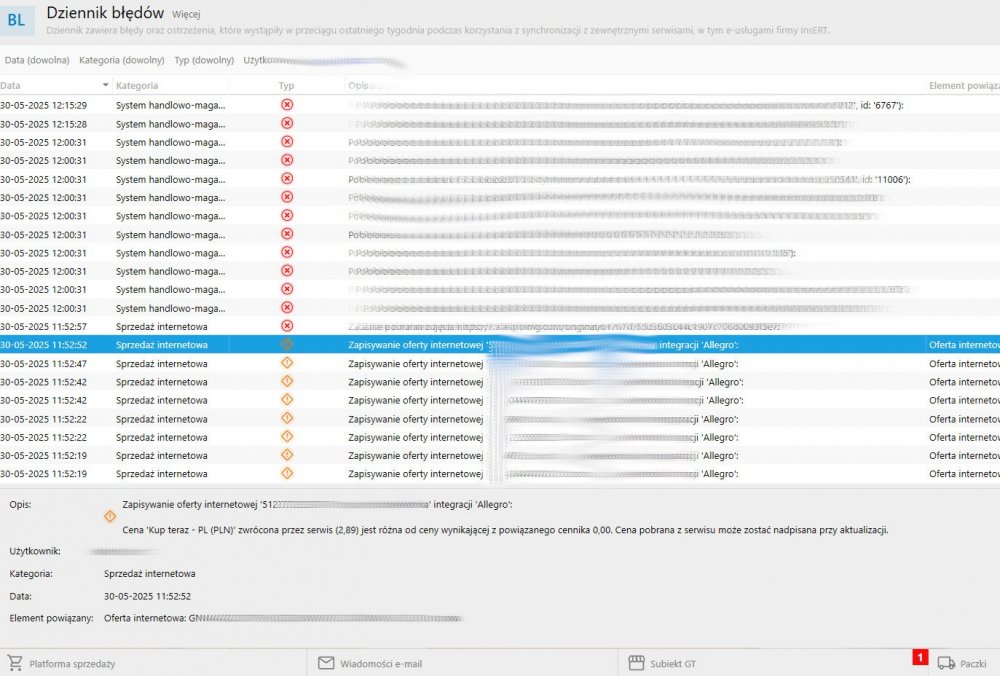Viewport: 1000px width, 676px height.
Task: Click the shopping cart Platforma sprzedaży icon
Action: pos(15,663)
